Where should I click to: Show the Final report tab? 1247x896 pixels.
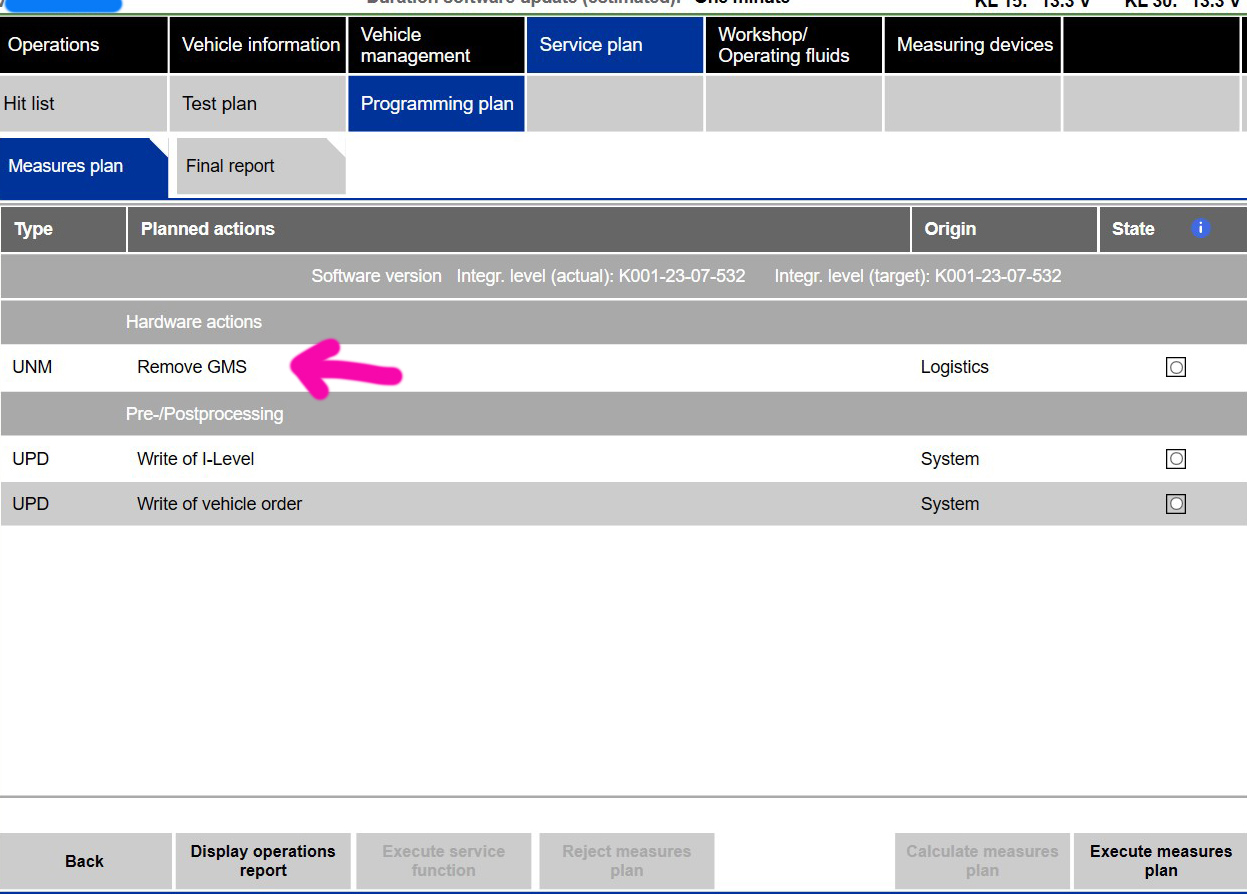pos(258,166)
